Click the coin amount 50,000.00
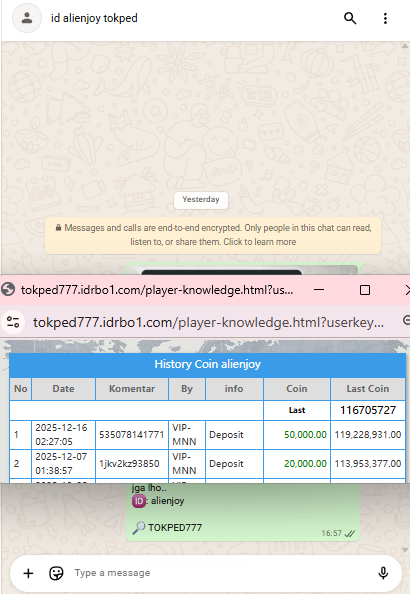 (305, 435)
